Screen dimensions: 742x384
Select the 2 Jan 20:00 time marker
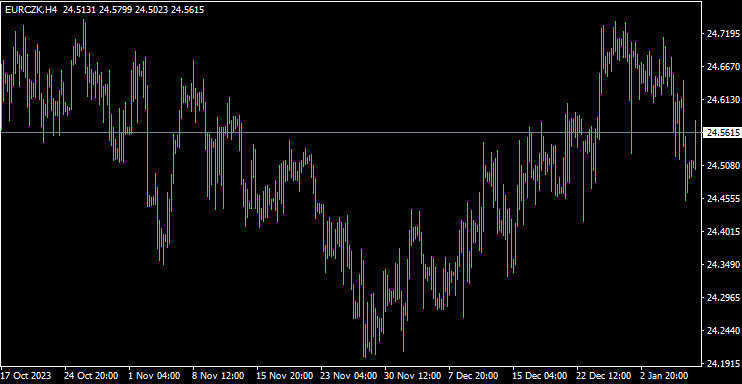click(x=666, y=376)
